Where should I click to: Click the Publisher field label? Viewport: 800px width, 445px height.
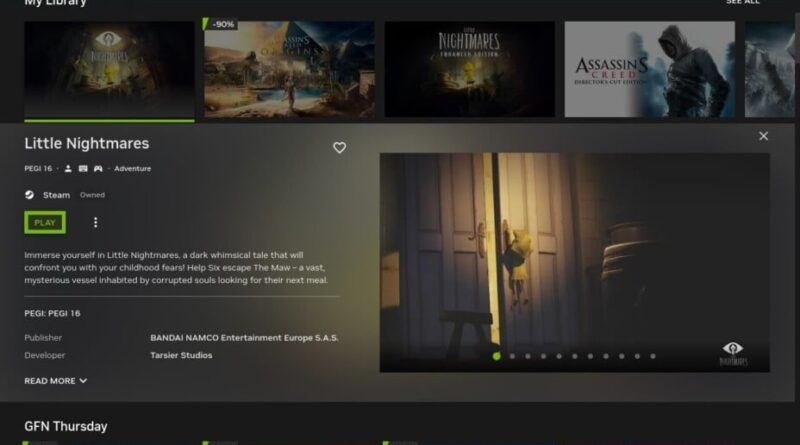click(x=43, y=338)
